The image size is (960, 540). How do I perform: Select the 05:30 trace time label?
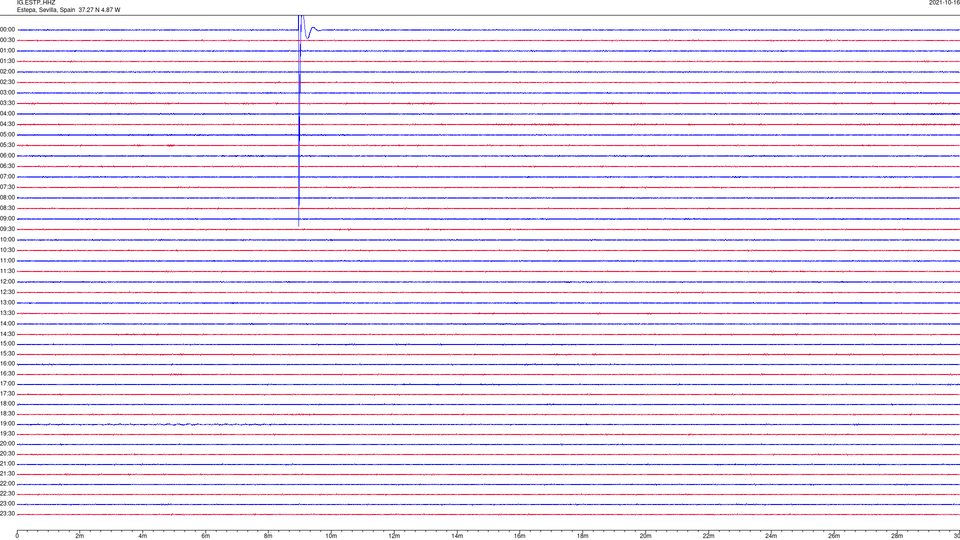[7, 145]
